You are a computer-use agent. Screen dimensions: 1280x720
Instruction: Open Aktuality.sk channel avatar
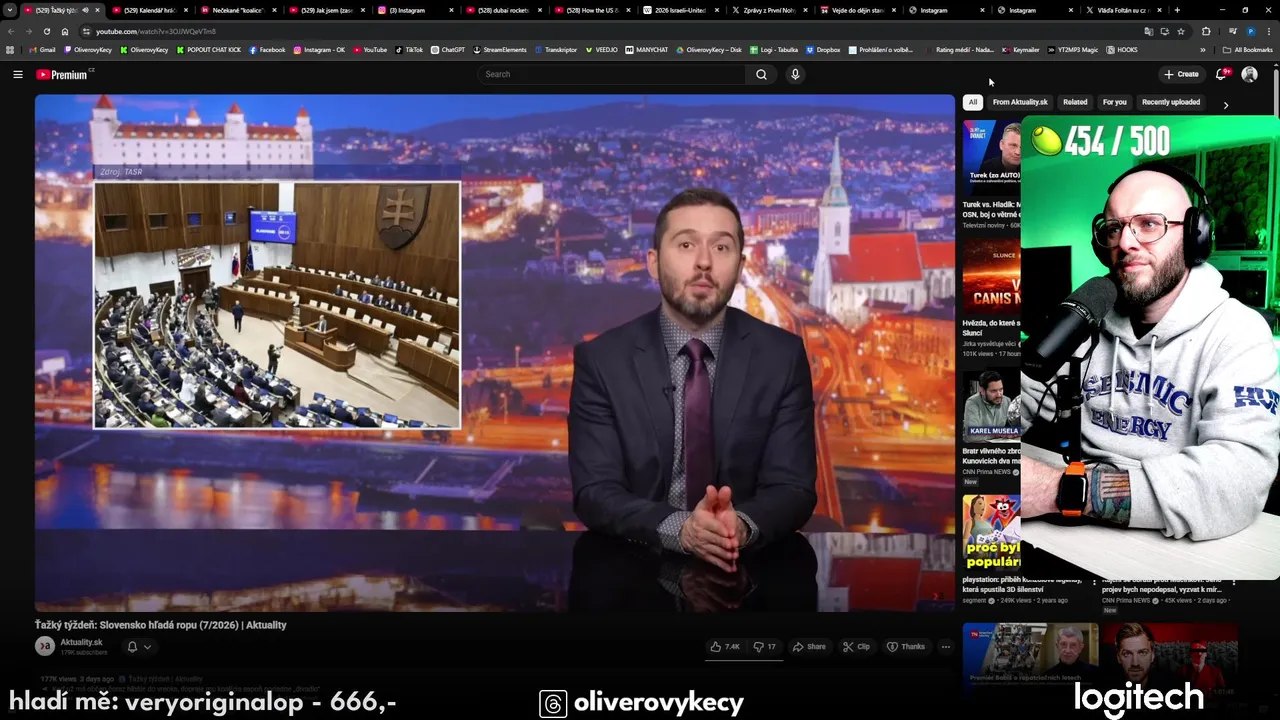tap(45, 646)
